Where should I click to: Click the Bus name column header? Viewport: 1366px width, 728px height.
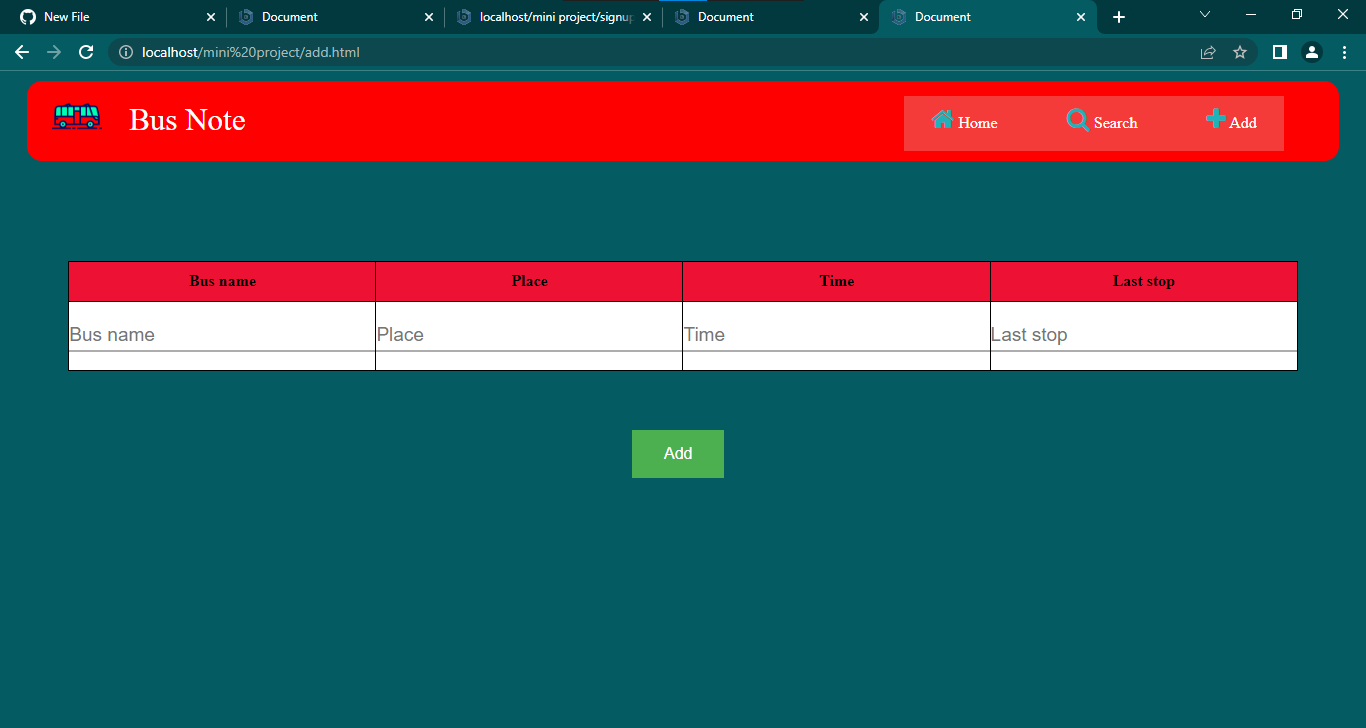(222, 281)
